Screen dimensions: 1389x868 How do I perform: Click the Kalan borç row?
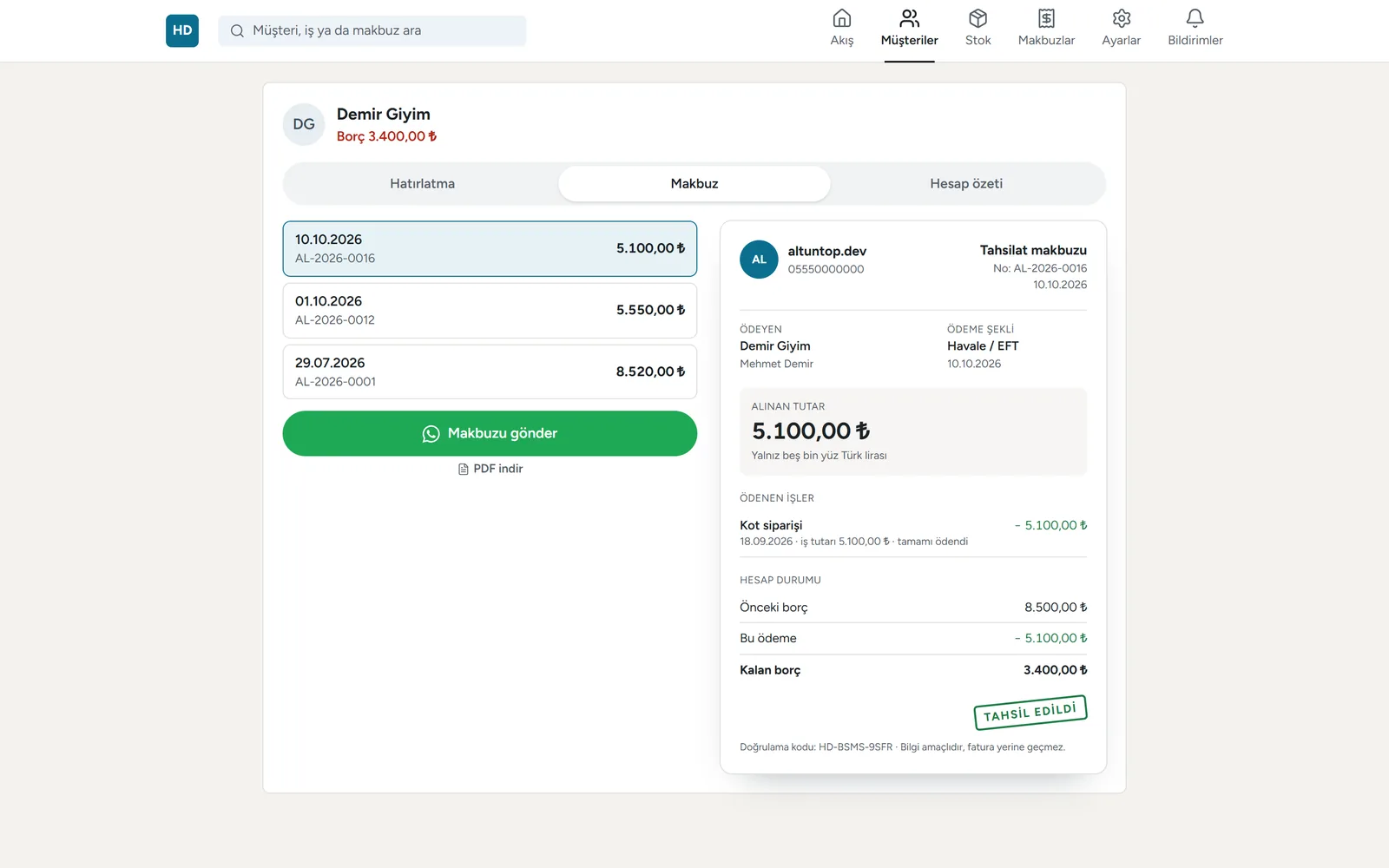[913, 670]
